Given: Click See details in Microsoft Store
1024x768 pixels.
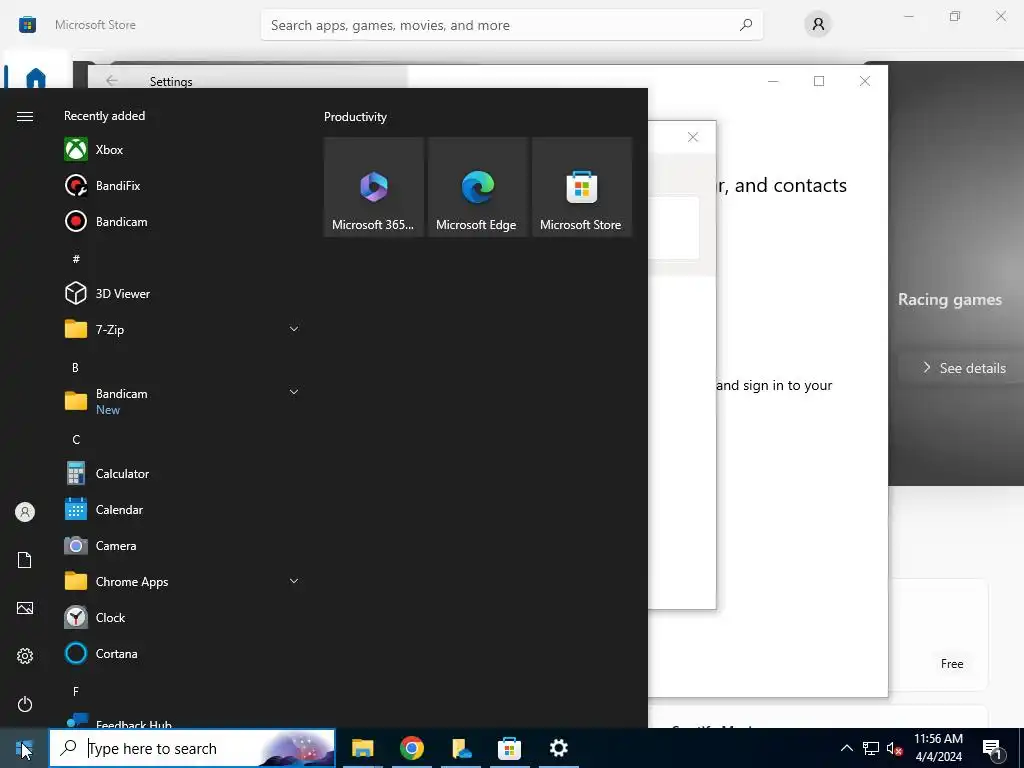Looking at the screenshot, I should coord(964,368).
